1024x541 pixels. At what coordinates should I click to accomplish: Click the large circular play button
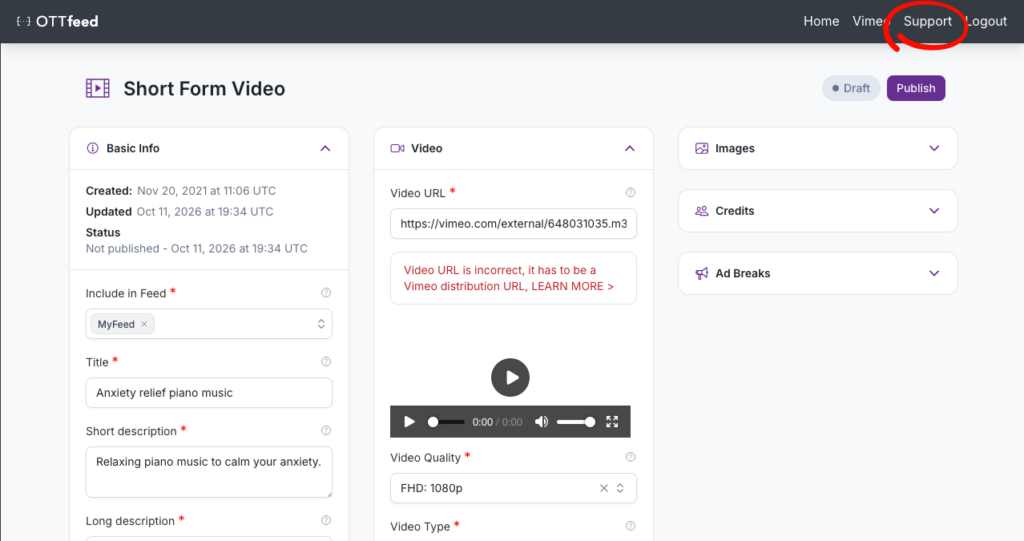click(x=510, y=378)
